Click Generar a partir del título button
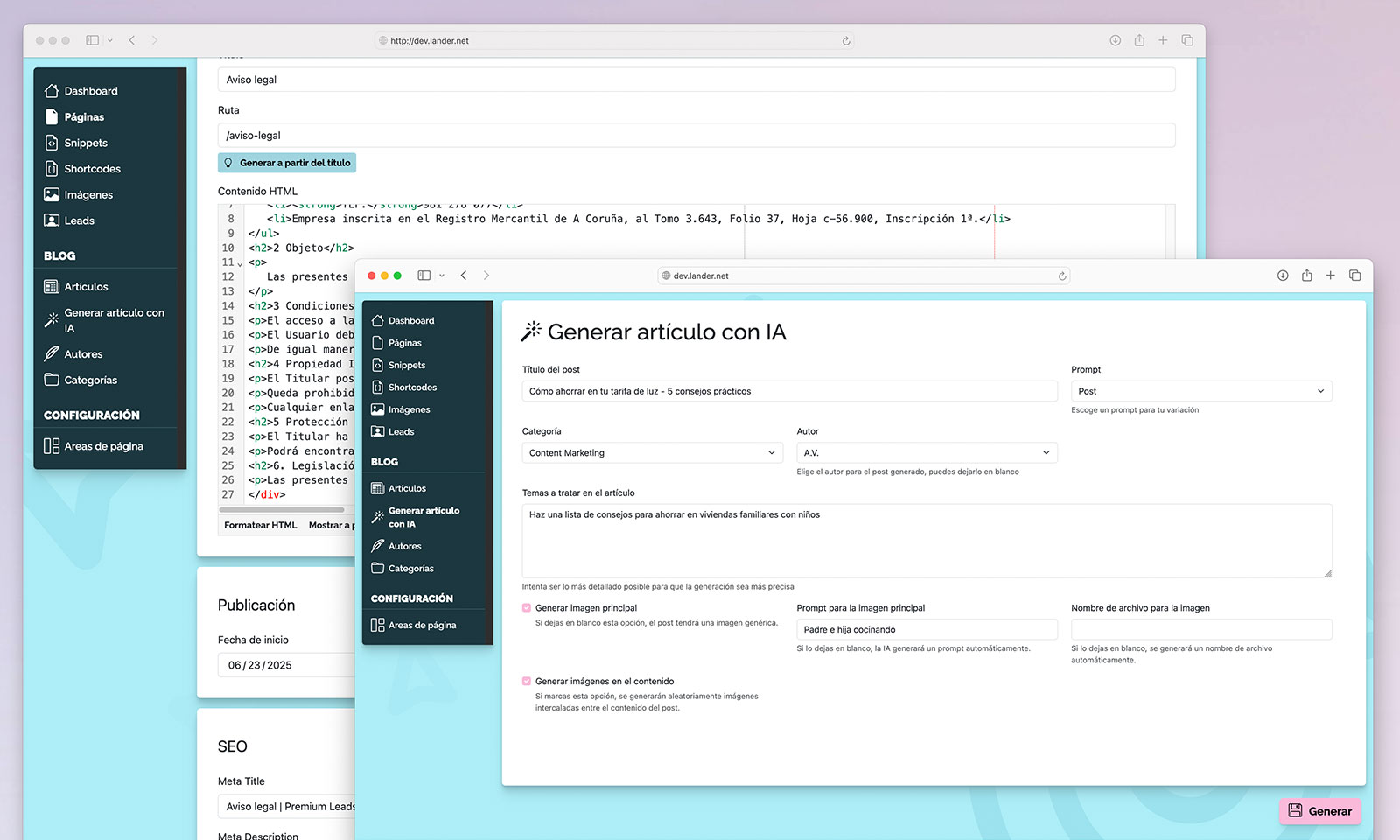The image size is (1400, 840). 287,163
